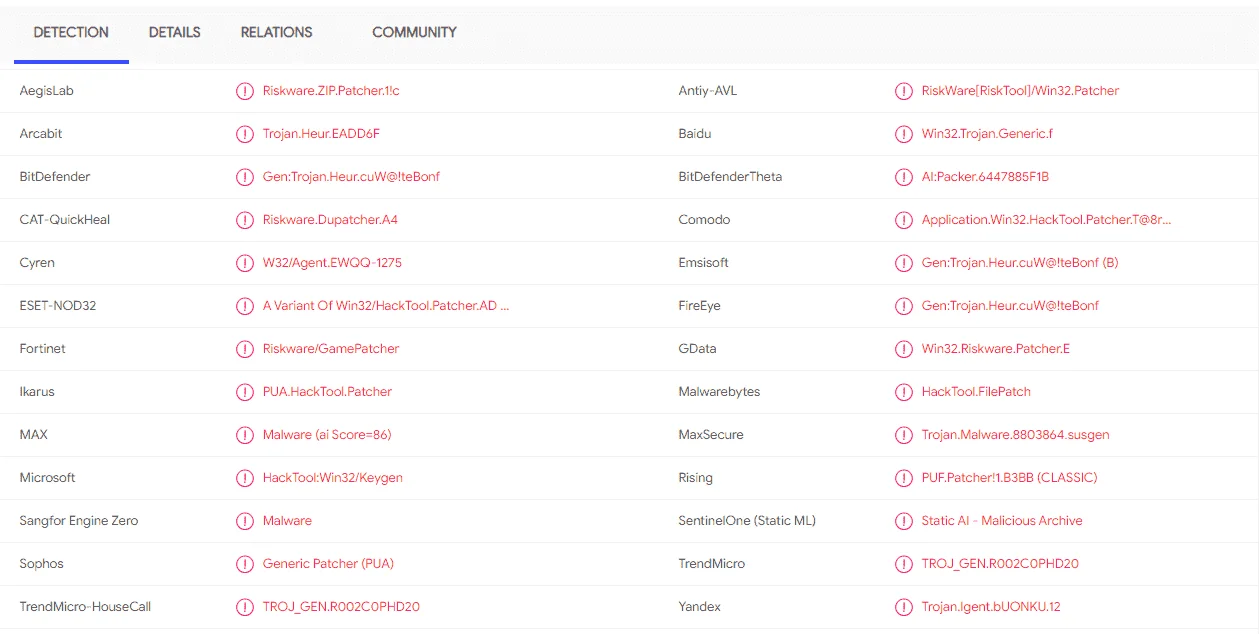This screenshot has height=634, width=1259.
Task: Select Comodo's Application.Win32.HackTool.Patcher detection
Action: pos(1046,220)
